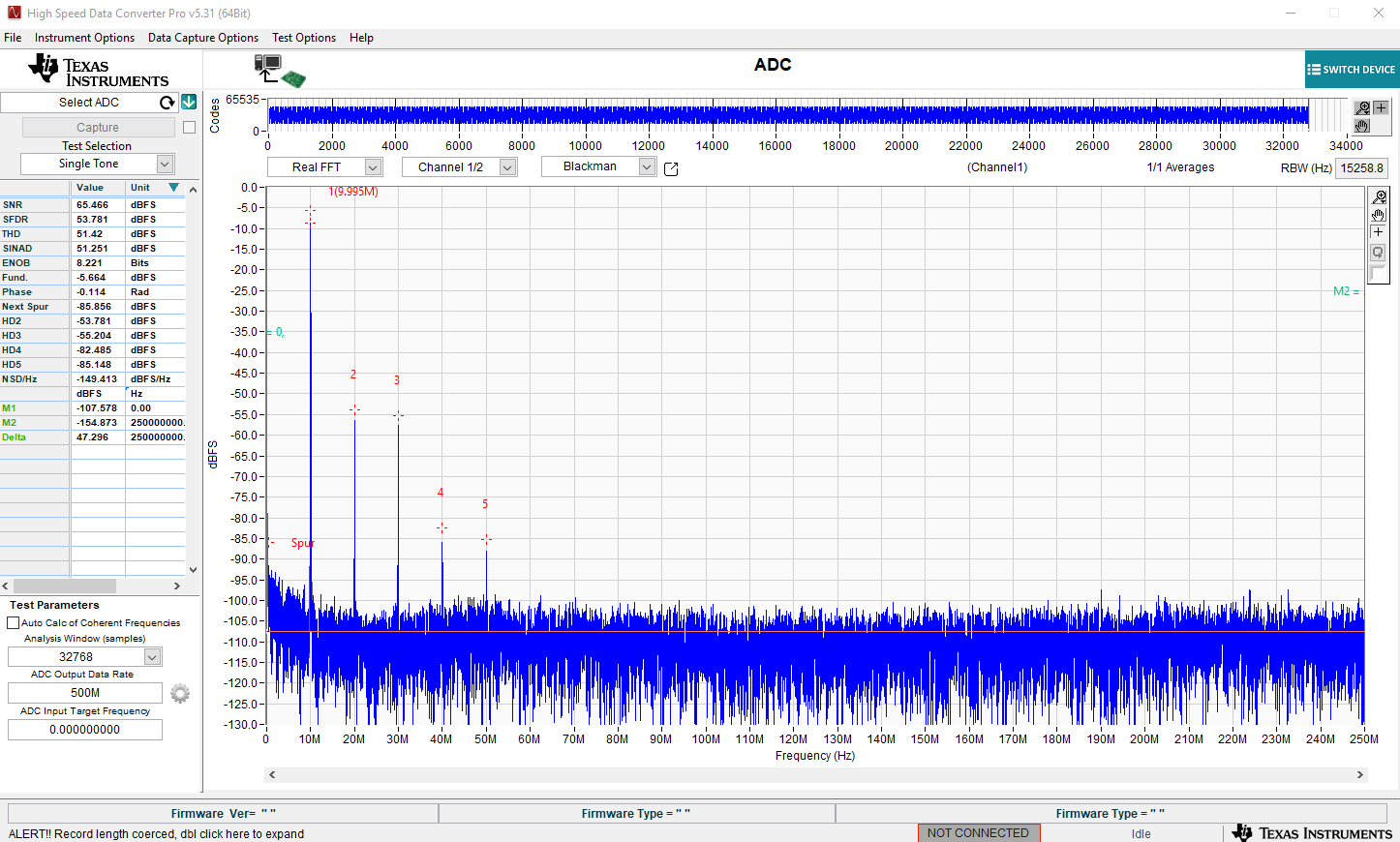Tick the checkbox beside the Capture button

point(190,128)
